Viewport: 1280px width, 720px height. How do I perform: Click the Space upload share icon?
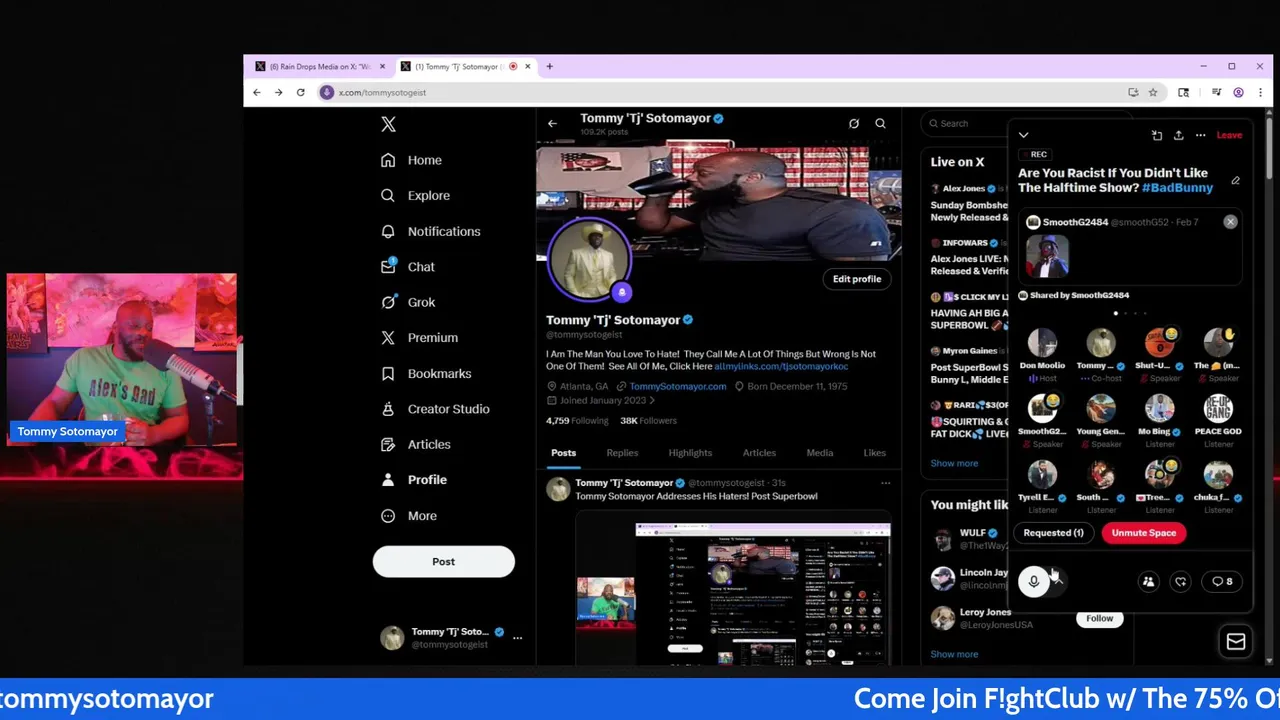point(1178,135)
